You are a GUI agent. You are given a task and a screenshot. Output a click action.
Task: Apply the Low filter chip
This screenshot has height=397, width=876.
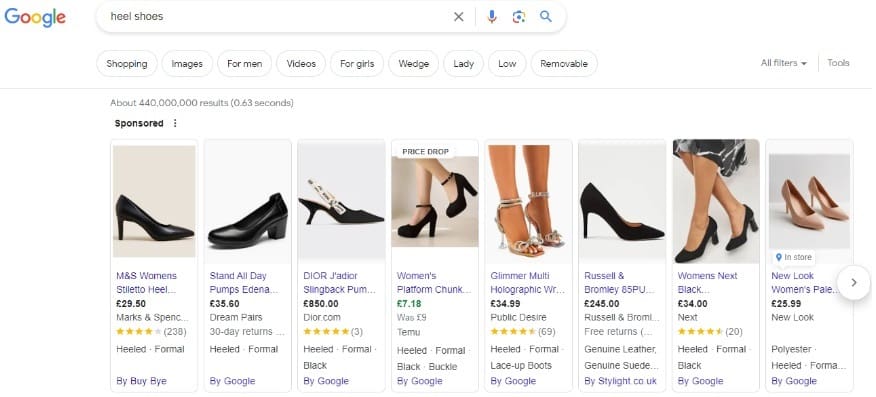tap(507, 64)
